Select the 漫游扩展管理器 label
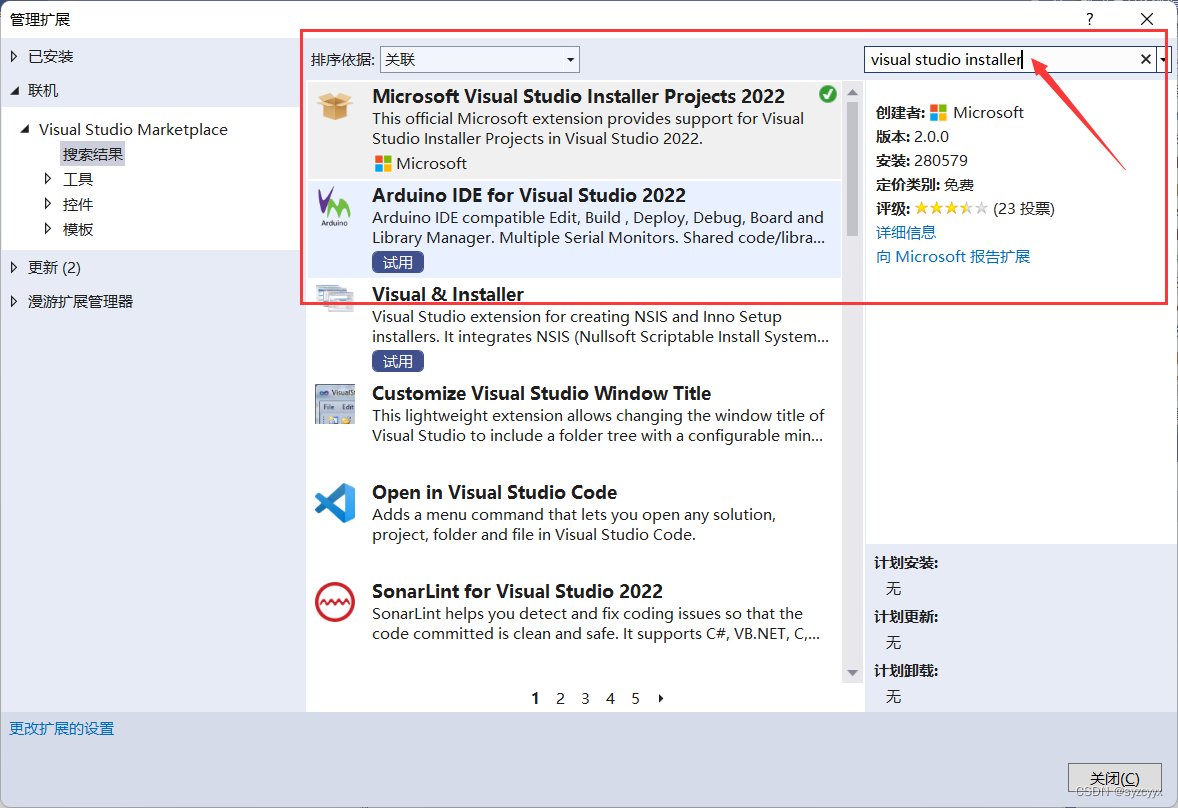Viewport: 1178px width, 808px height. (x=80, y=301)
